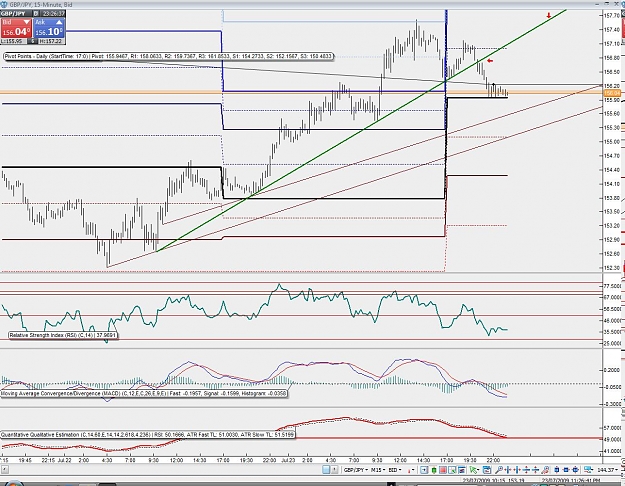Open the 144.37 dropdown at toolbar end
Viewport: 625px width, 486px height.
(x=608, y=470)
